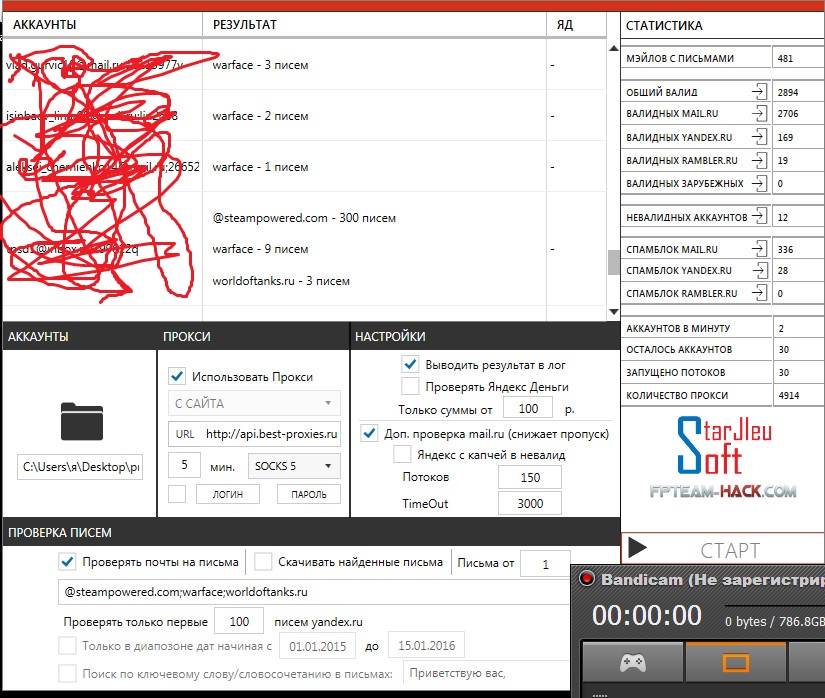825x698 pixels.
Task: Select 'worldoftanks.ru - 3 писем' result row
Action: (281, 281)
